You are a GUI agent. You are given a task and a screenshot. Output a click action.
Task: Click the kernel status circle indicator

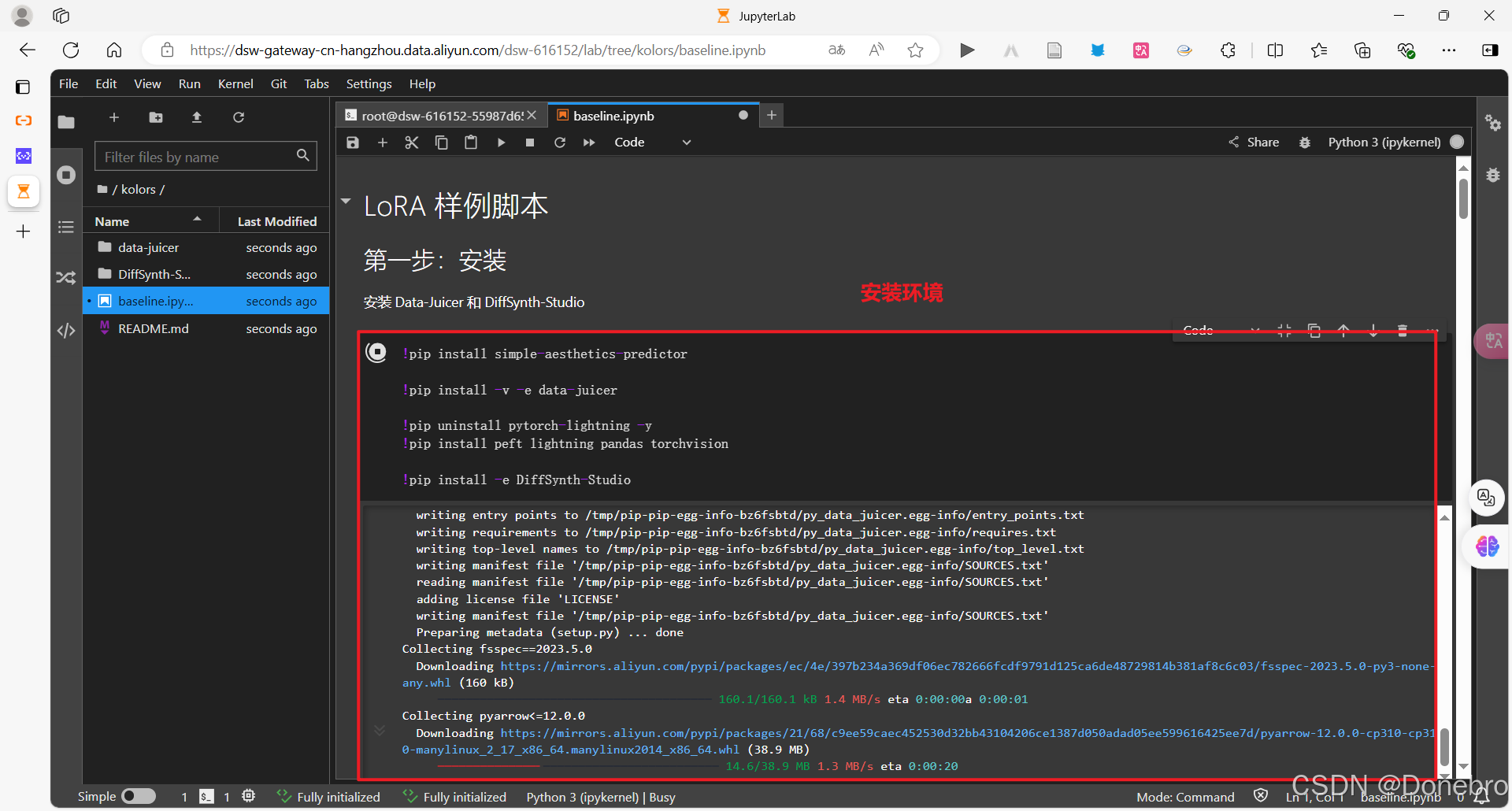click(x=1457, y=143)
